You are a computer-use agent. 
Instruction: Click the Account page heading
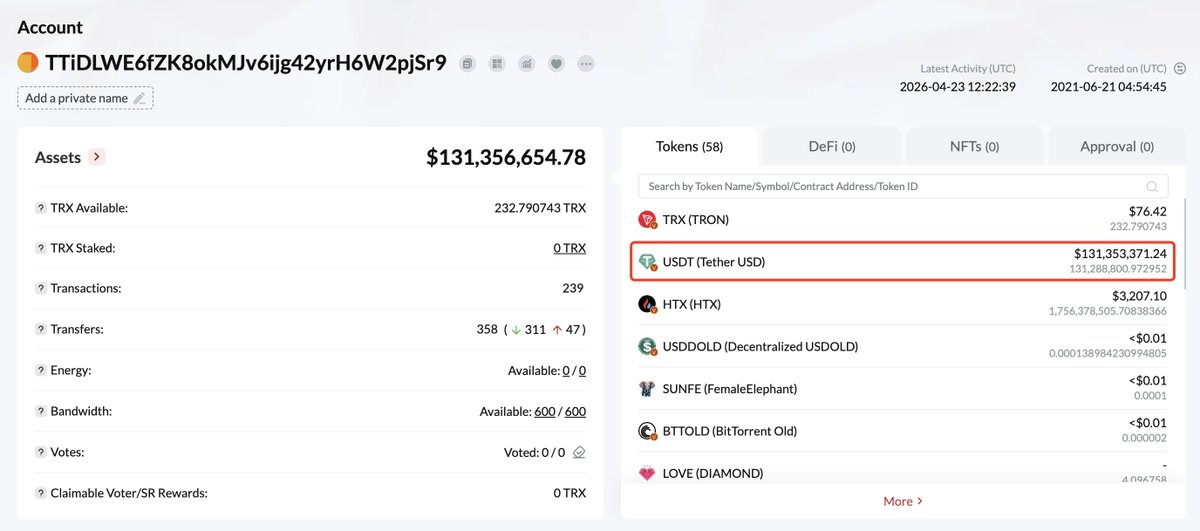(51, 27)
